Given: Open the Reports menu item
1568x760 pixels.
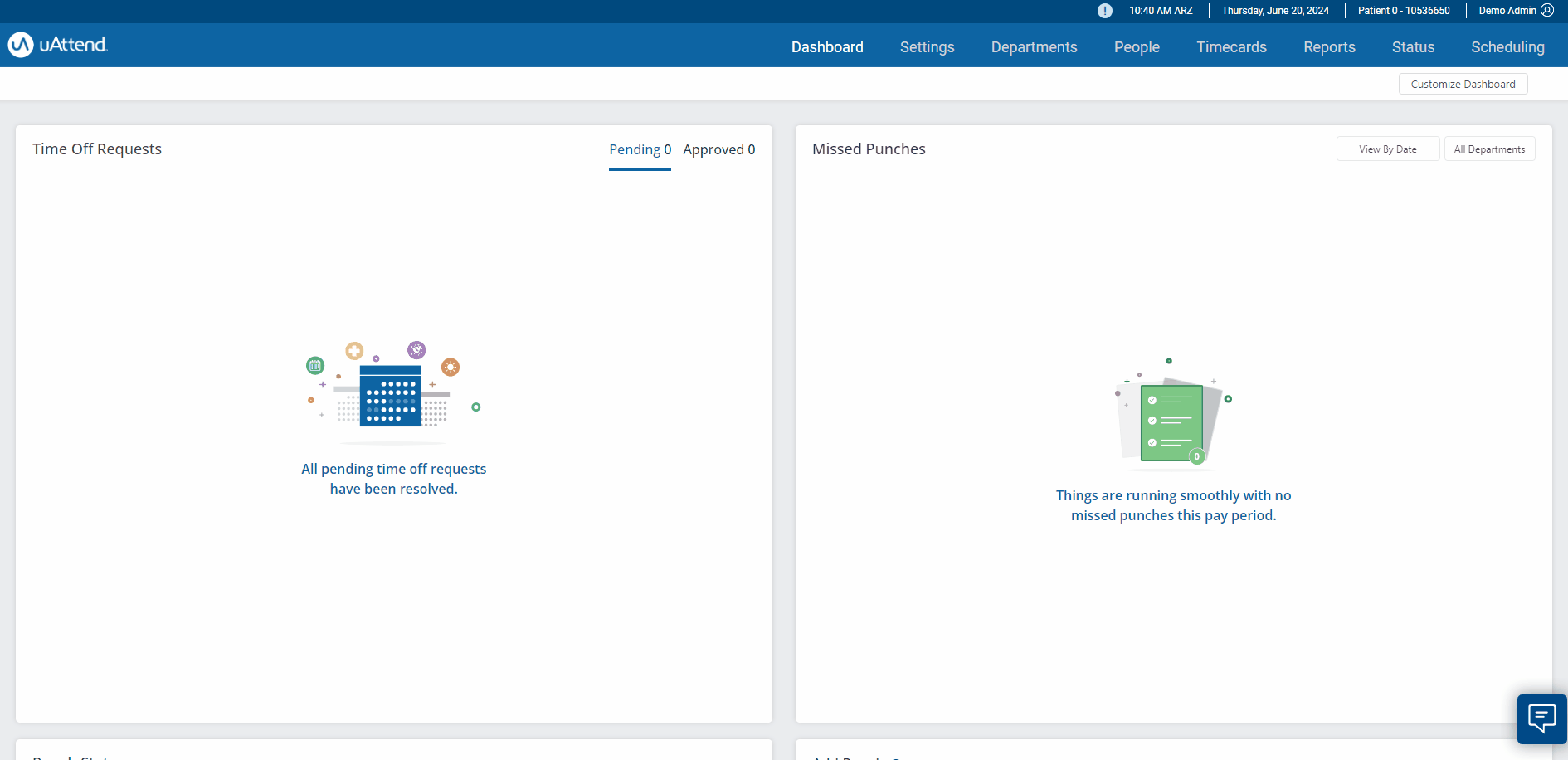Looking at the screenshot, I should click(x=1329, y=47).
